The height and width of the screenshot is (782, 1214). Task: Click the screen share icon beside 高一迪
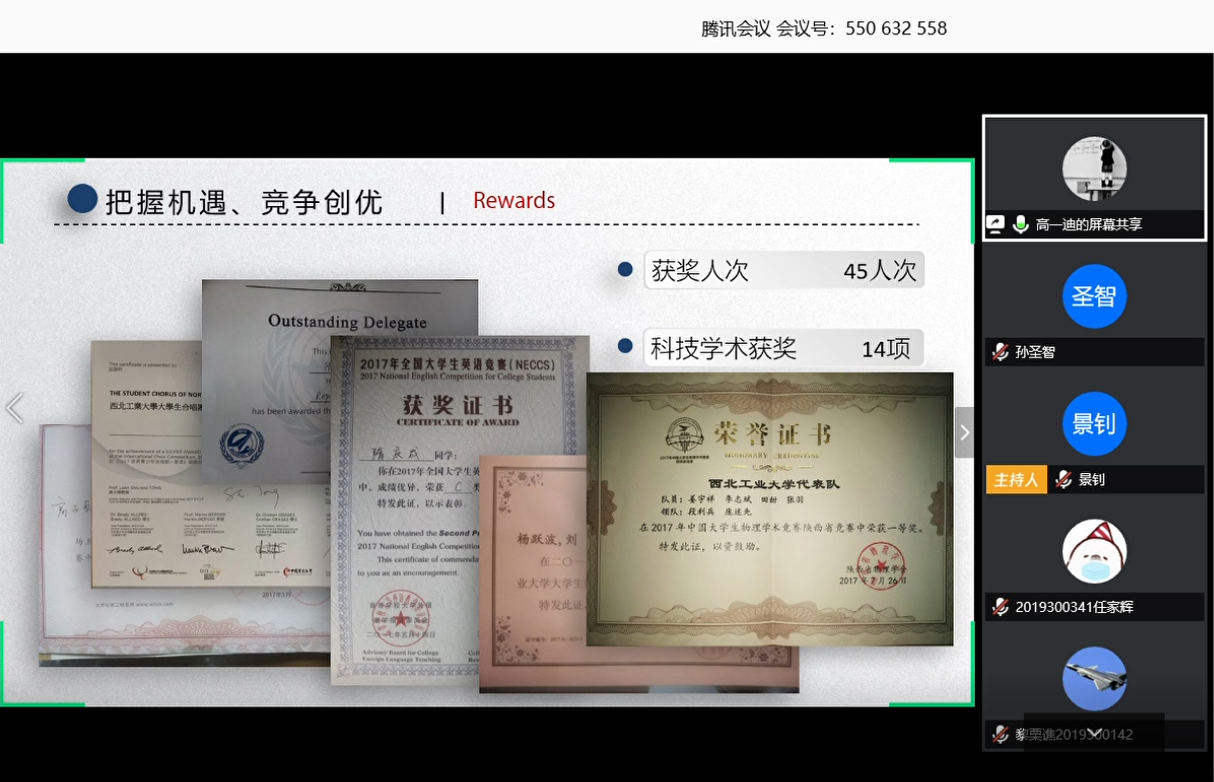click(996, 225)
